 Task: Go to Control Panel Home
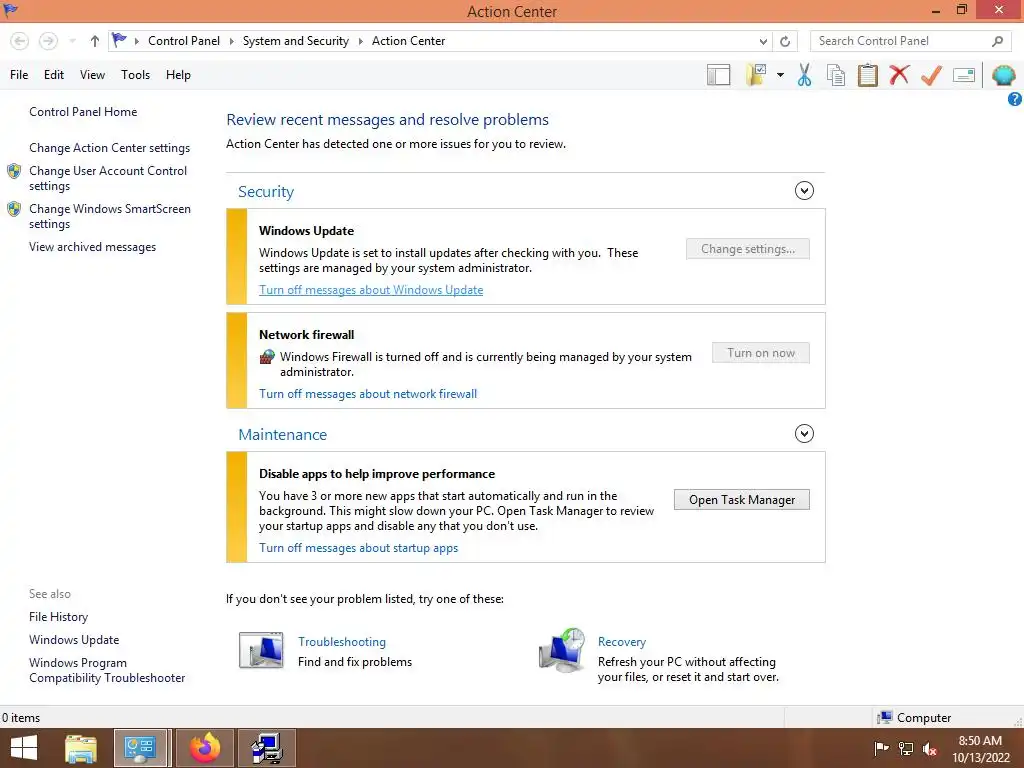[x=83, y=112]
